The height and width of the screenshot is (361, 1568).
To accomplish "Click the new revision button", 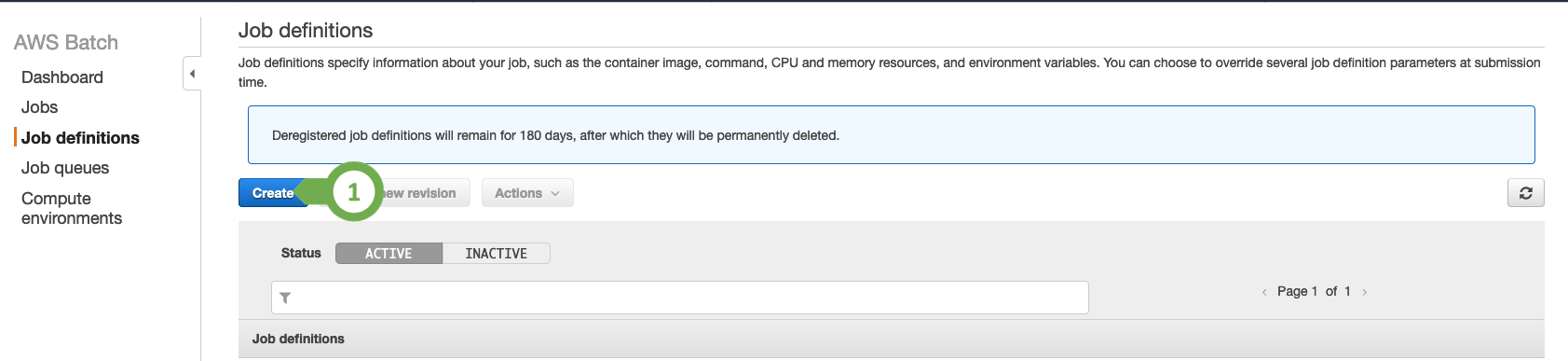I will 419,193.
